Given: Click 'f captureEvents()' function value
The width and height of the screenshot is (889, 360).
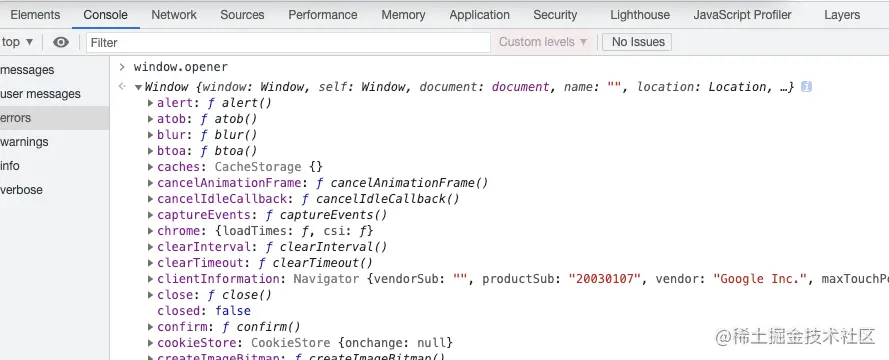Looking at the screenshot, I should pos(326,215).
